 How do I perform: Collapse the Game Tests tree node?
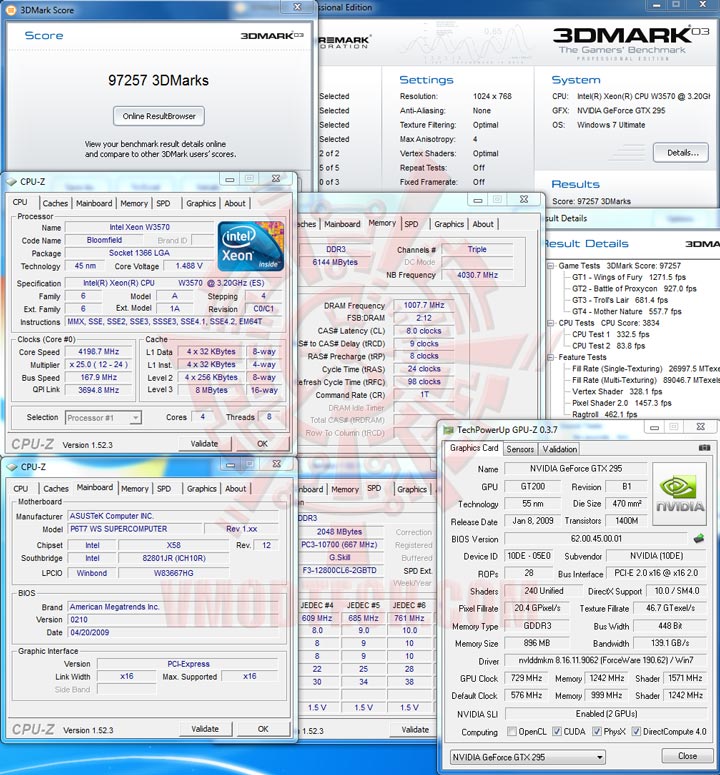pos(551,266)
